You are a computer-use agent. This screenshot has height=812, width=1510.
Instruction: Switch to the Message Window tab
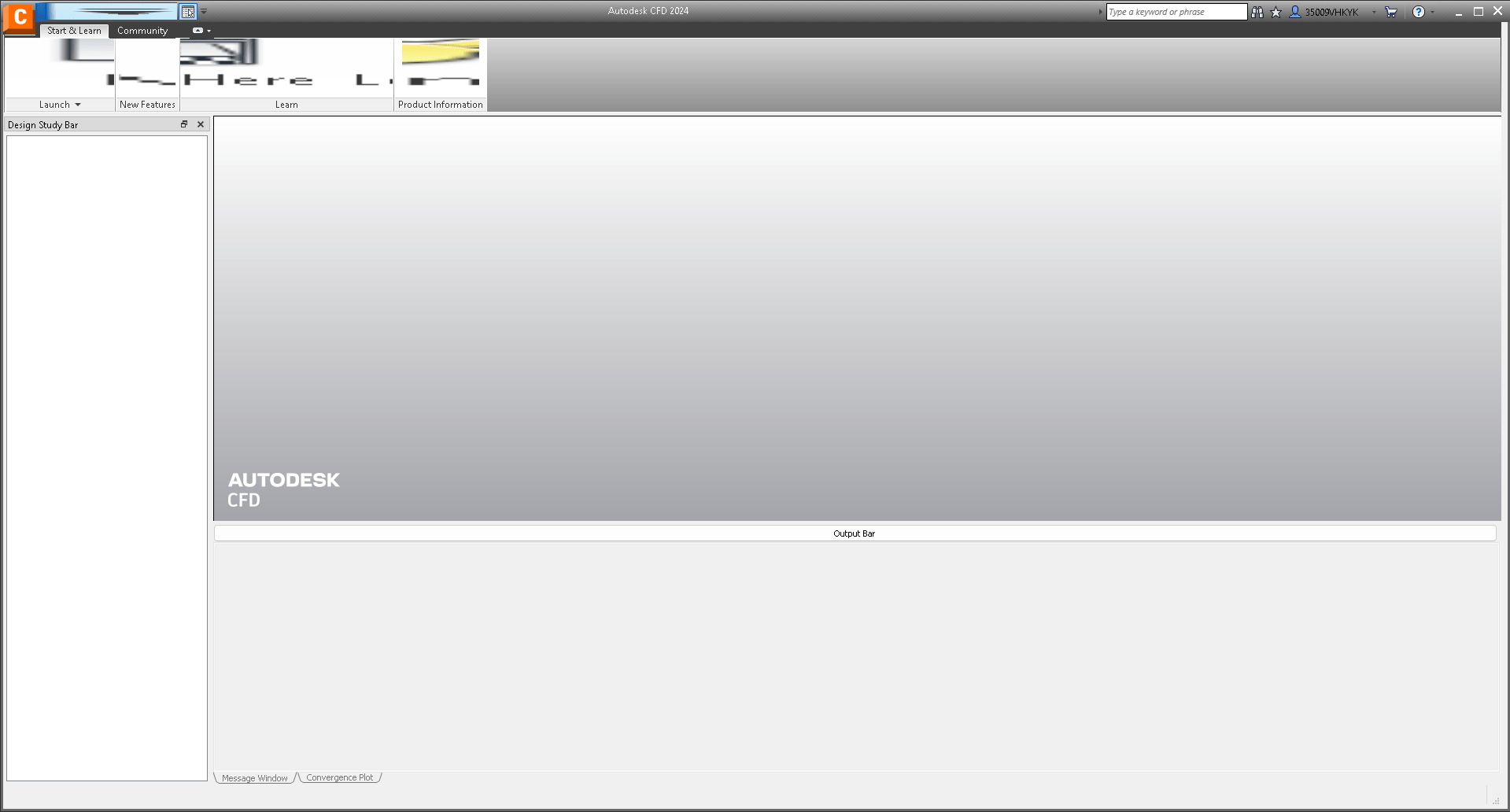tap(255, 778)
